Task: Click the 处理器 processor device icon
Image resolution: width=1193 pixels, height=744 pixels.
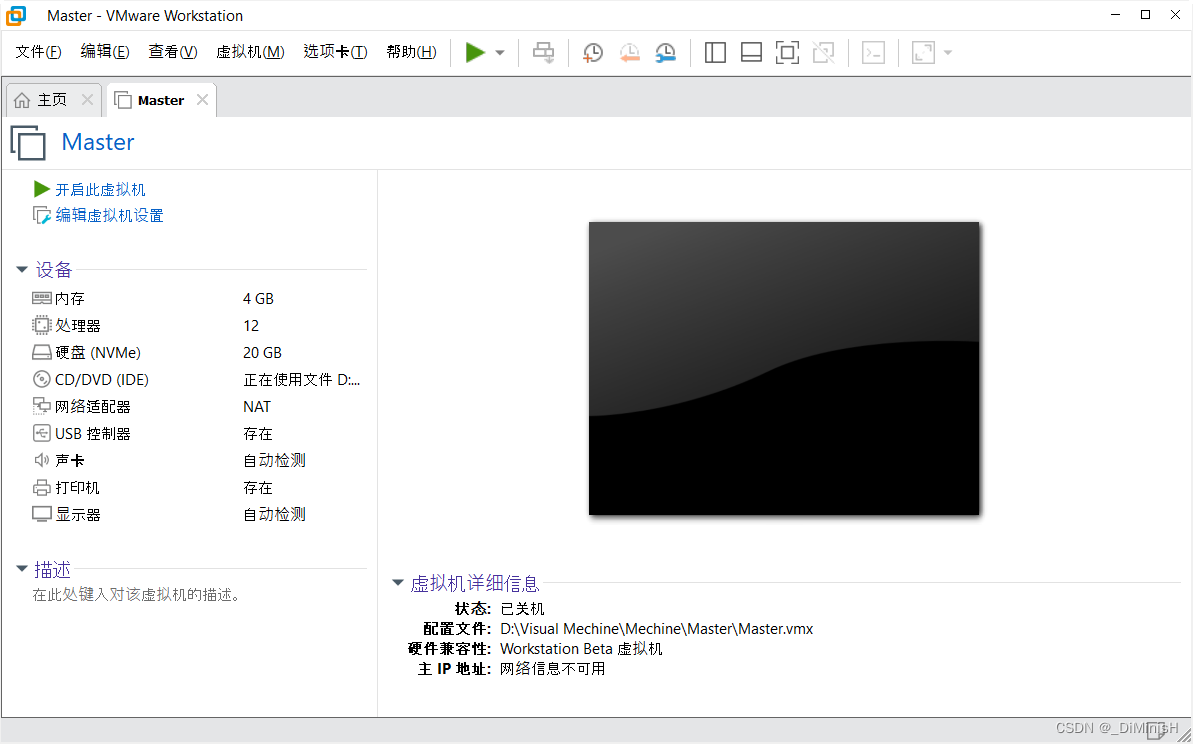Action: coord(42,326)
